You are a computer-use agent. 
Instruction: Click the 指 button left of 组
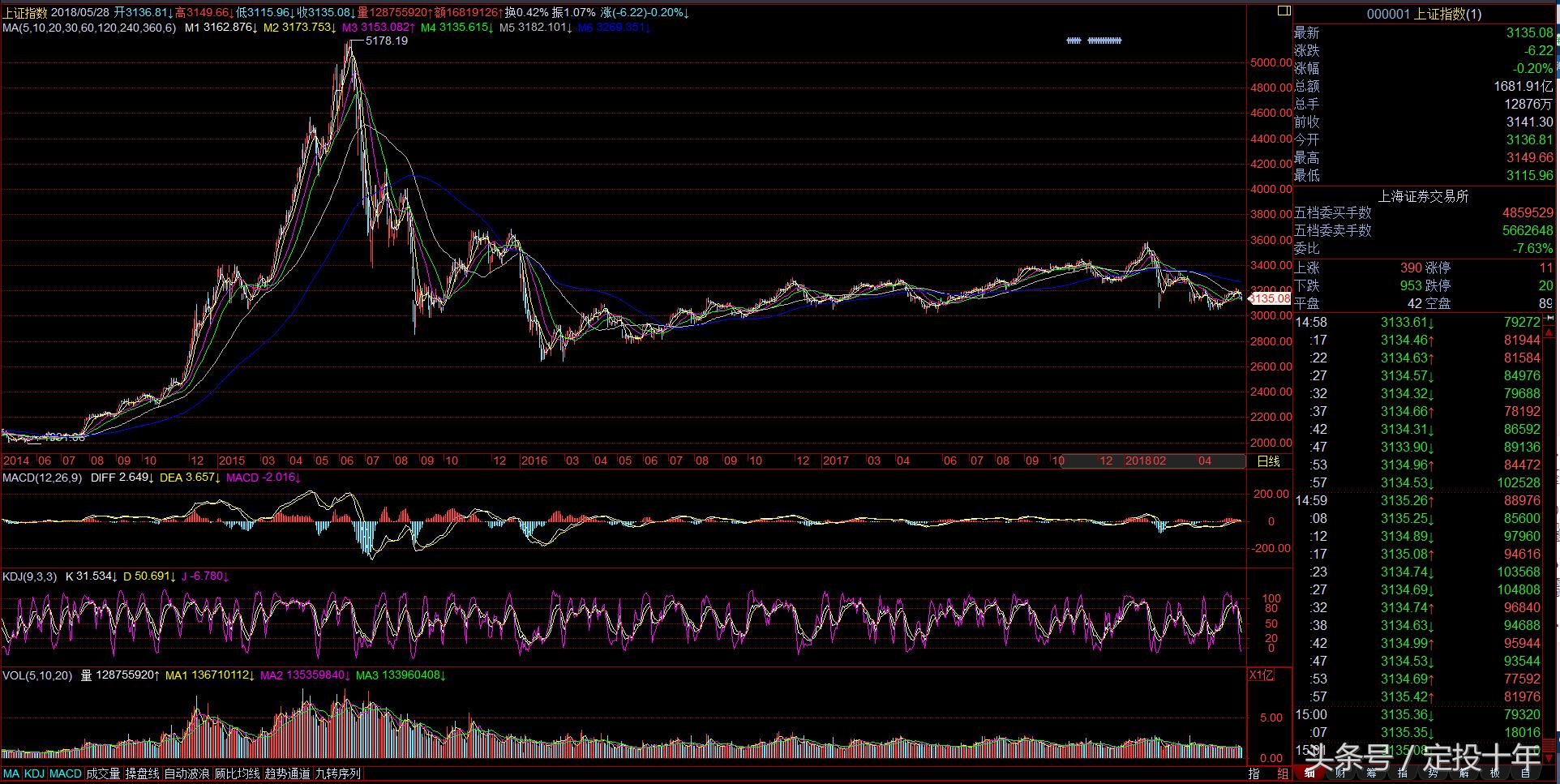(x=1254, y=774)
